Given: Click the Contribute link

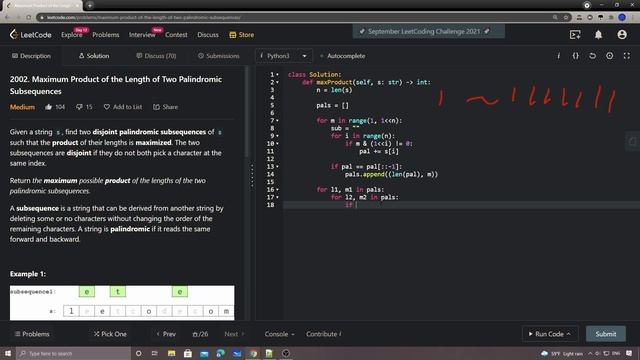Looking at the screenshot, I should click(x=324, y=334).
